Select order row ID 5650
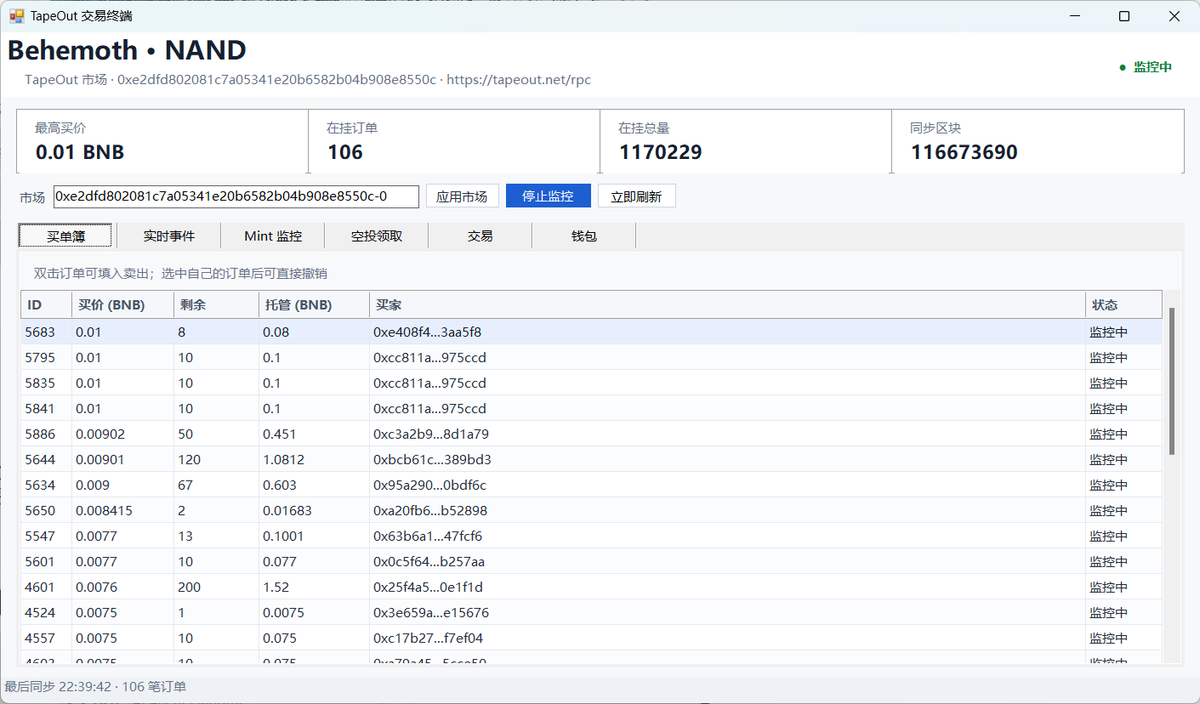 tap(592, 510)
